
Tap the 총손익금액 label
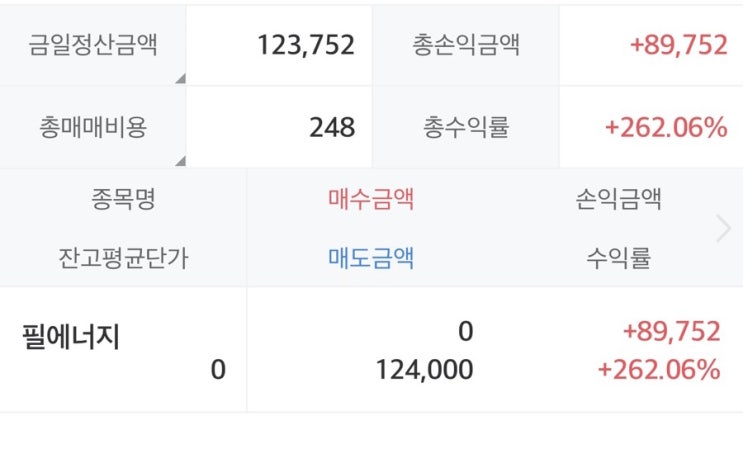coord(466,45)
